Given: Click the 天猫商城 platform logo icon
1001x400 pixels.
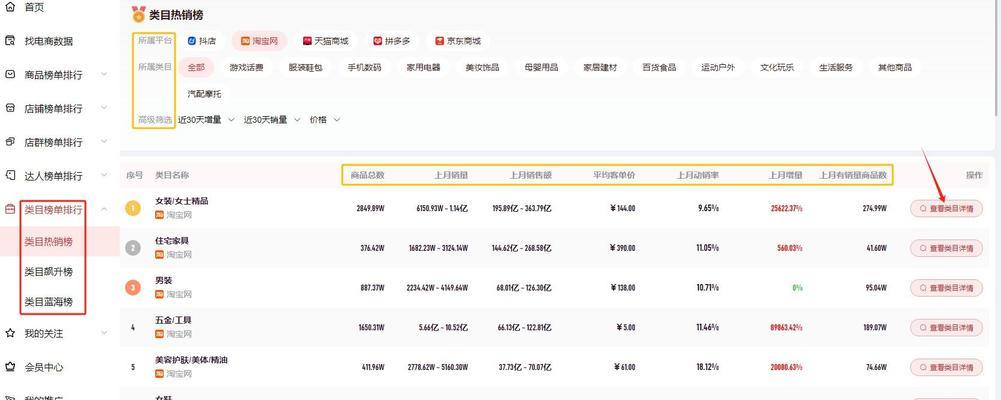Looking at the screenshot, I should click(x=307, y=41).
